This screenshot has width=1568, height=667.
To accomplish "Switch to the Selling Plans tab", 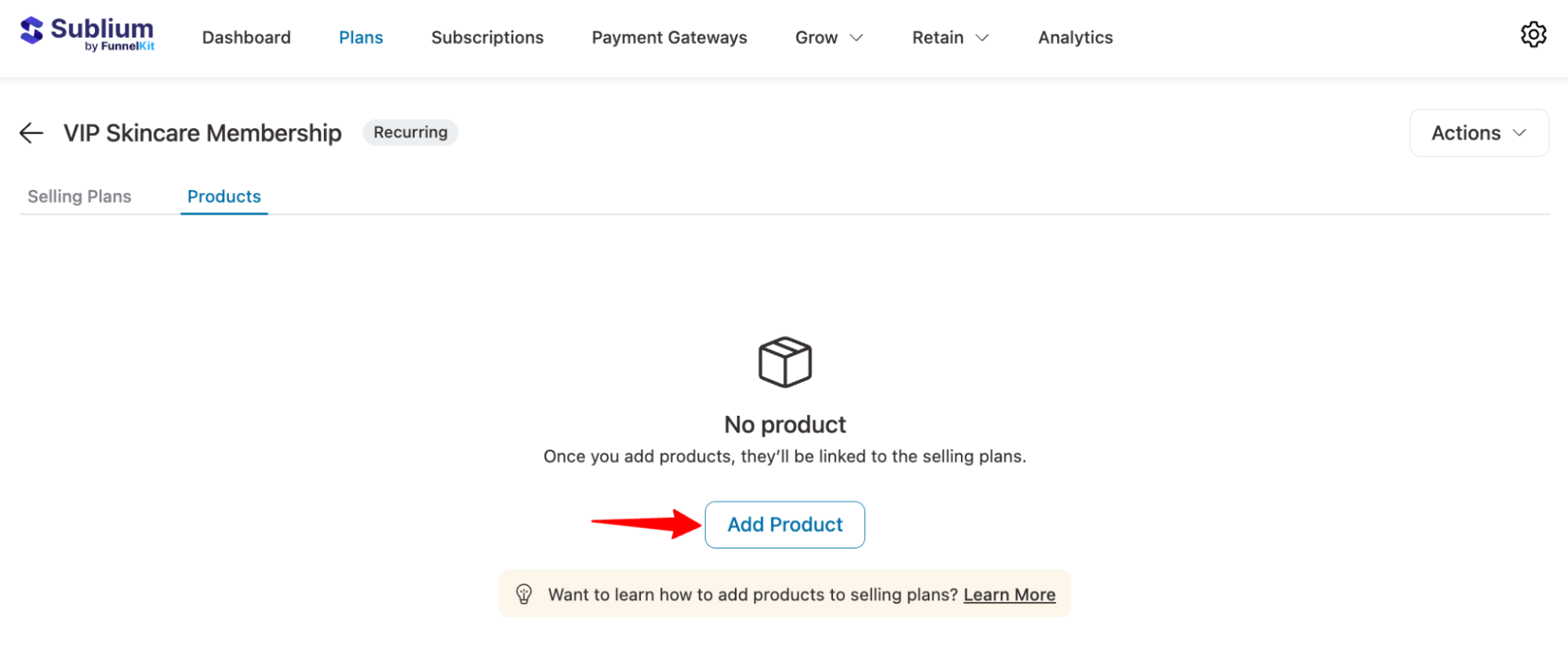I will coord(79,196).
